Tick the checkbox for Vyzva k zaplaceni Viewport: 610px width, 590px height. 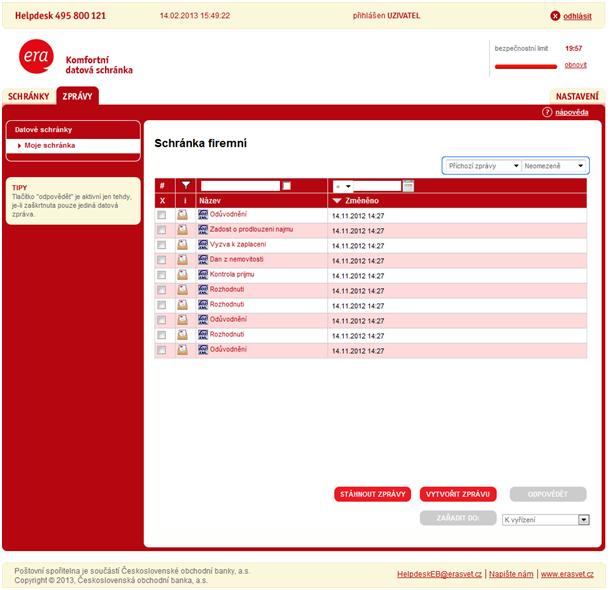(x=162, y=245)
